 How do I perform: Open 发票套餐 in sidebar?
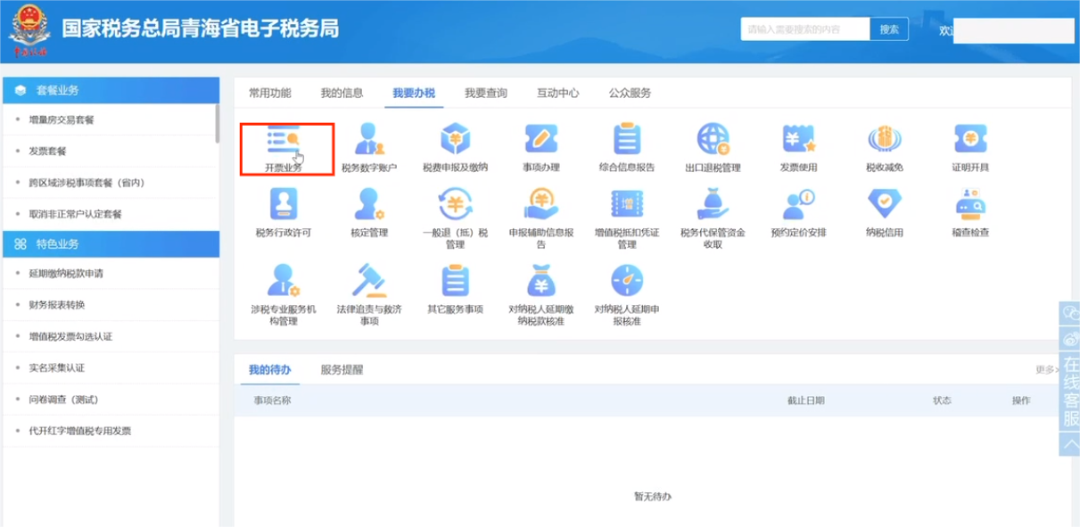(48, 151)
